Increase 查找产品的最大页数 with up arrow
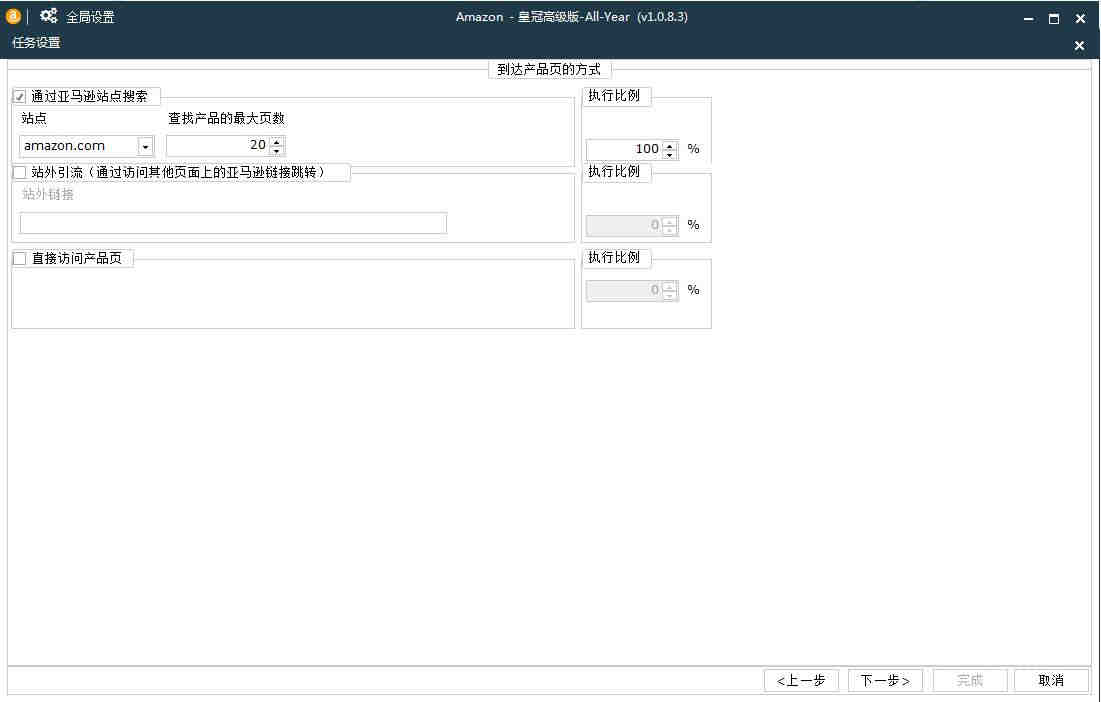 [x=277, y=141]
